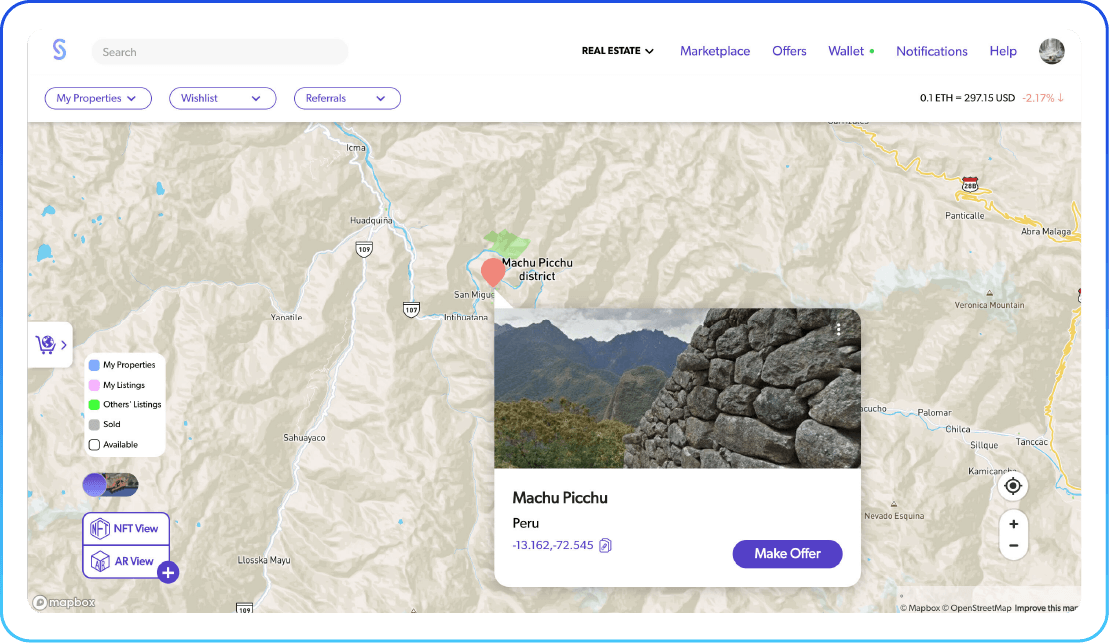Switch the map style toggle
The width and height of the screenshot is (1109, 643).
click(110, 485)
